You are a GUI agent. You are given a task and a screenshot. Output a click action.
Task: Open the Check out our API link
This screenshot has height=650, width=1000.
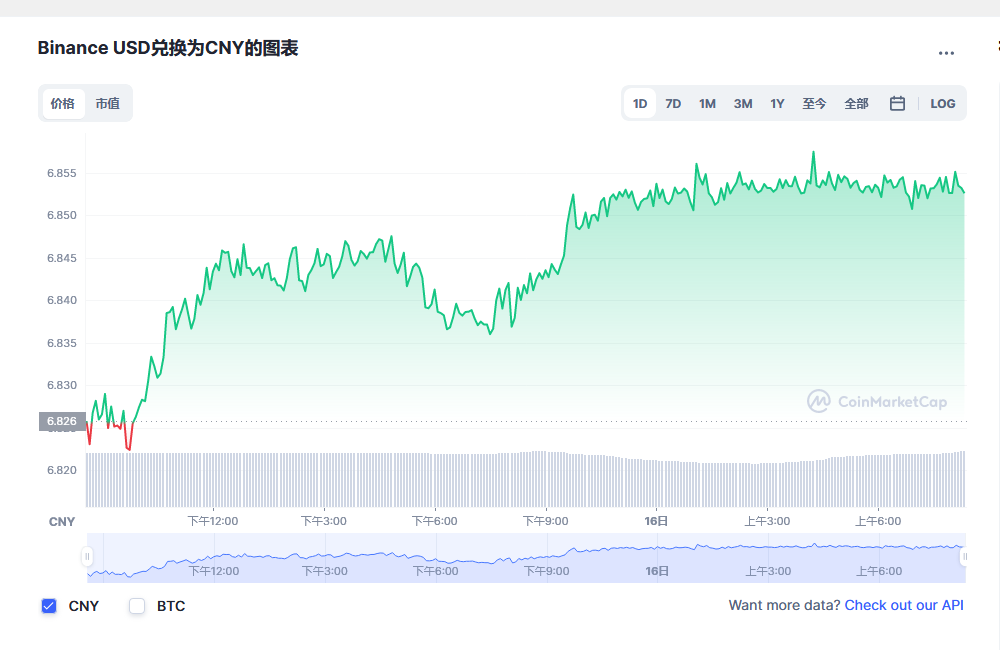(x=904, y=605)
